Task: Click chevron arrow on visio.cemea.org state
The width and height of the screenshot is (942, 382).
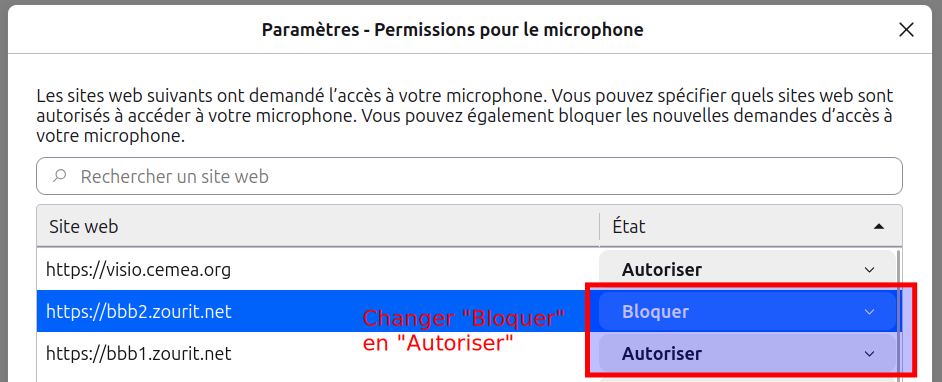Action: (x=869, y=270)
